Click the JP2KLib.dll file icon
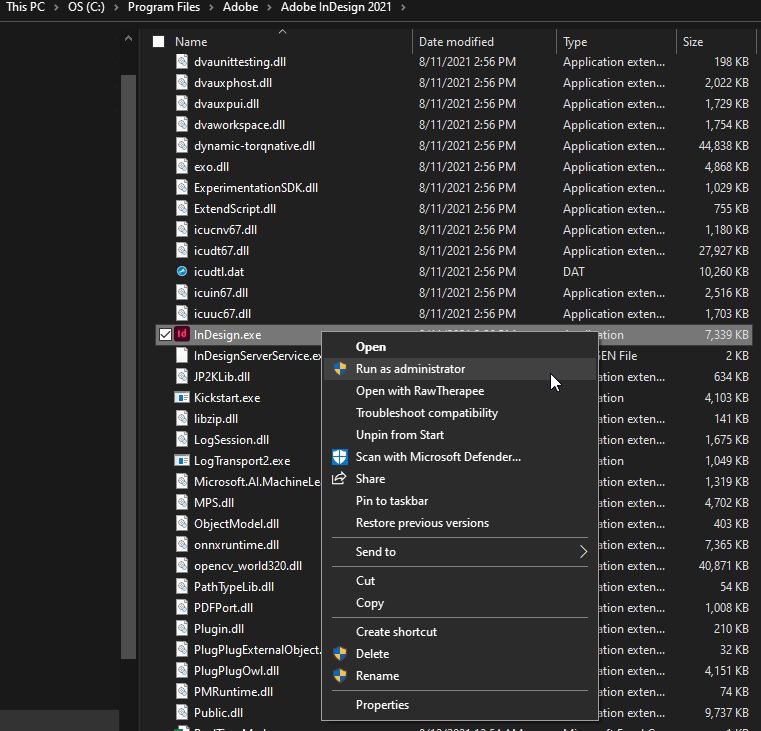The width and height of the screenshot is (761, 731). [182, 376]
